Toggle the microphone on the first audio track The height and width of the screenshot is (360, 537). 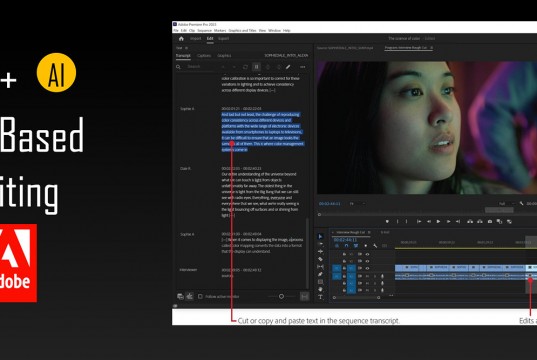click(382, 276)
